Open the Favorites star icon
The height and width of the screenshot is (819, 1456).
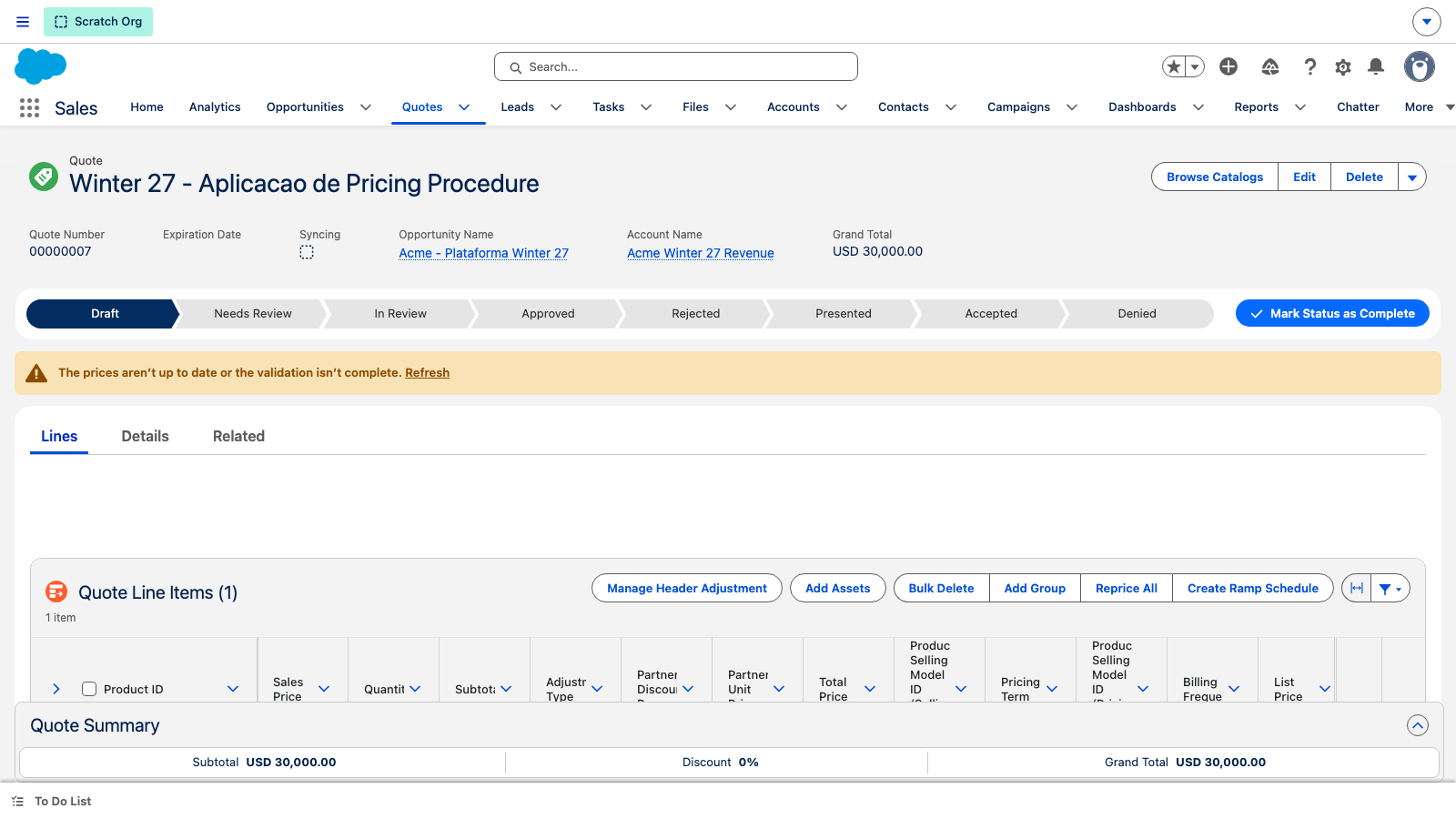[x=1174, y=66]
